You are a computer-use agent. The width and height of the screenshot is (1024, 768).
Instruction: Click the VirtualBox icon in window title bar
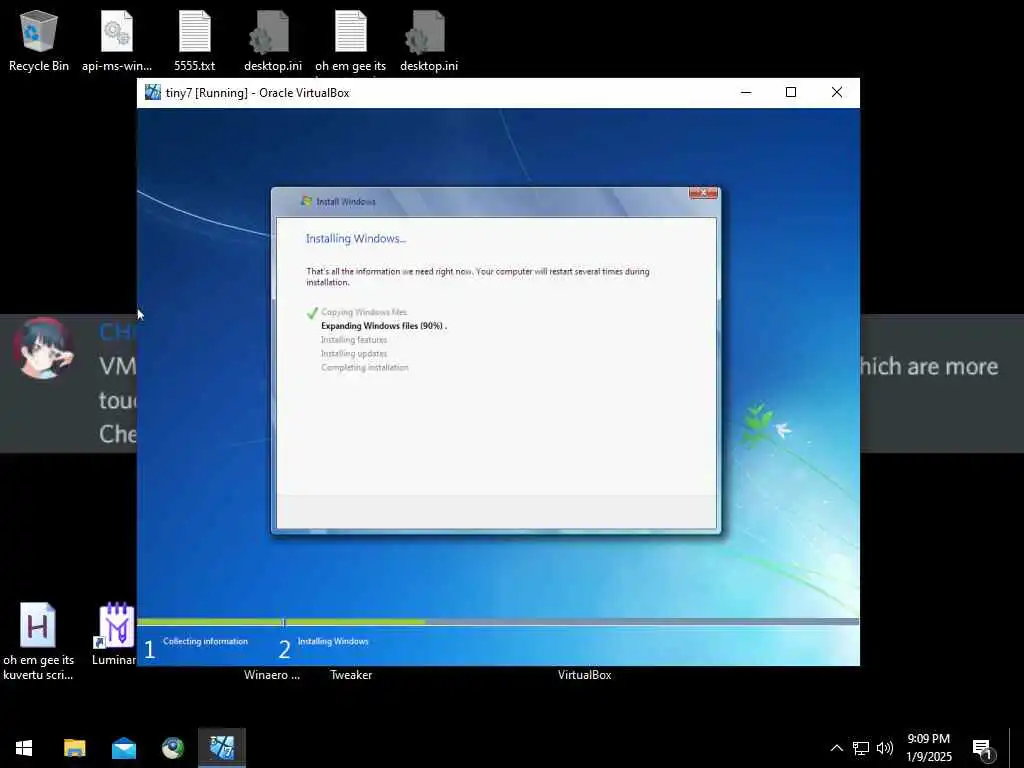[153, 92]
